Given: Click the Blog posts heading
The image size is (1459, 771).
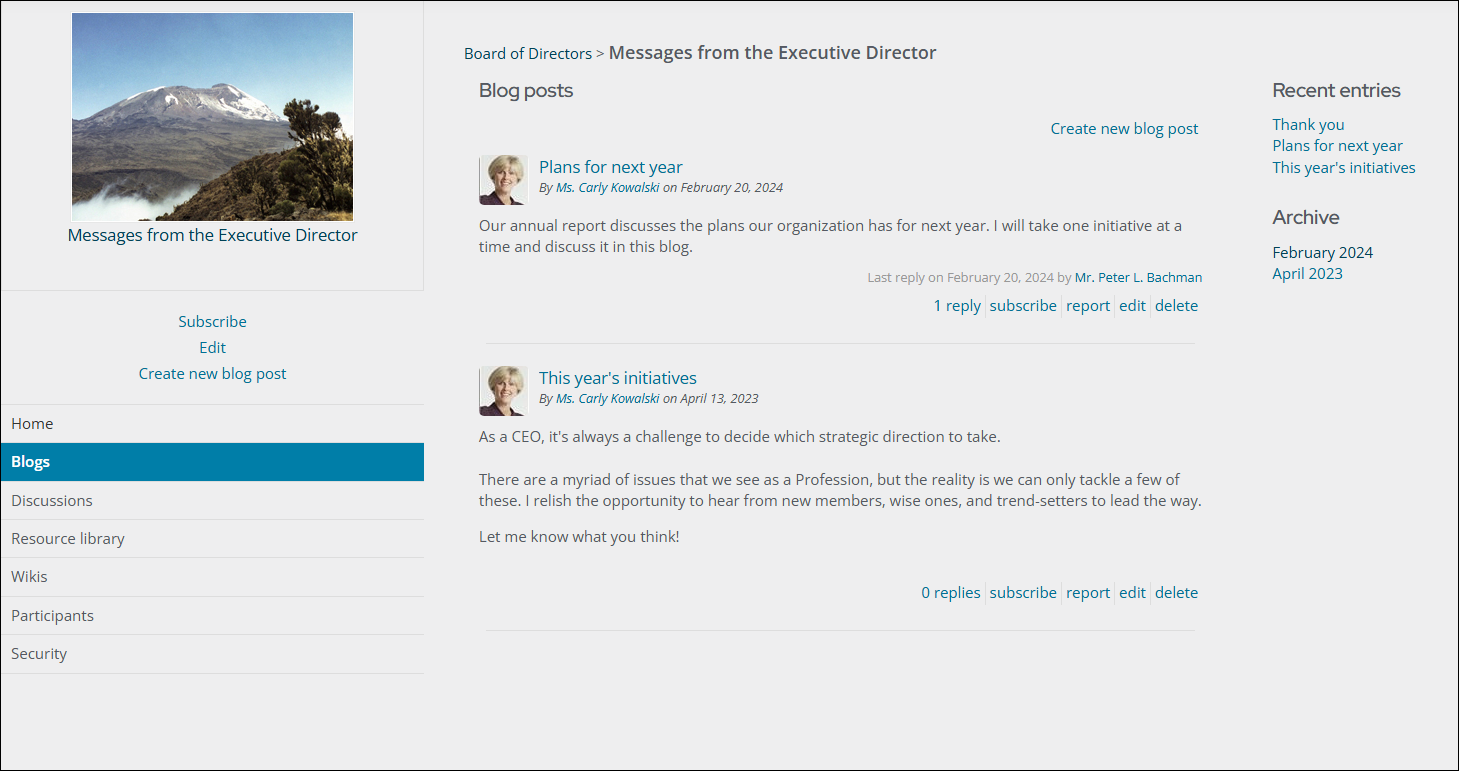Looking at the screenshot, I should [526, 91].
